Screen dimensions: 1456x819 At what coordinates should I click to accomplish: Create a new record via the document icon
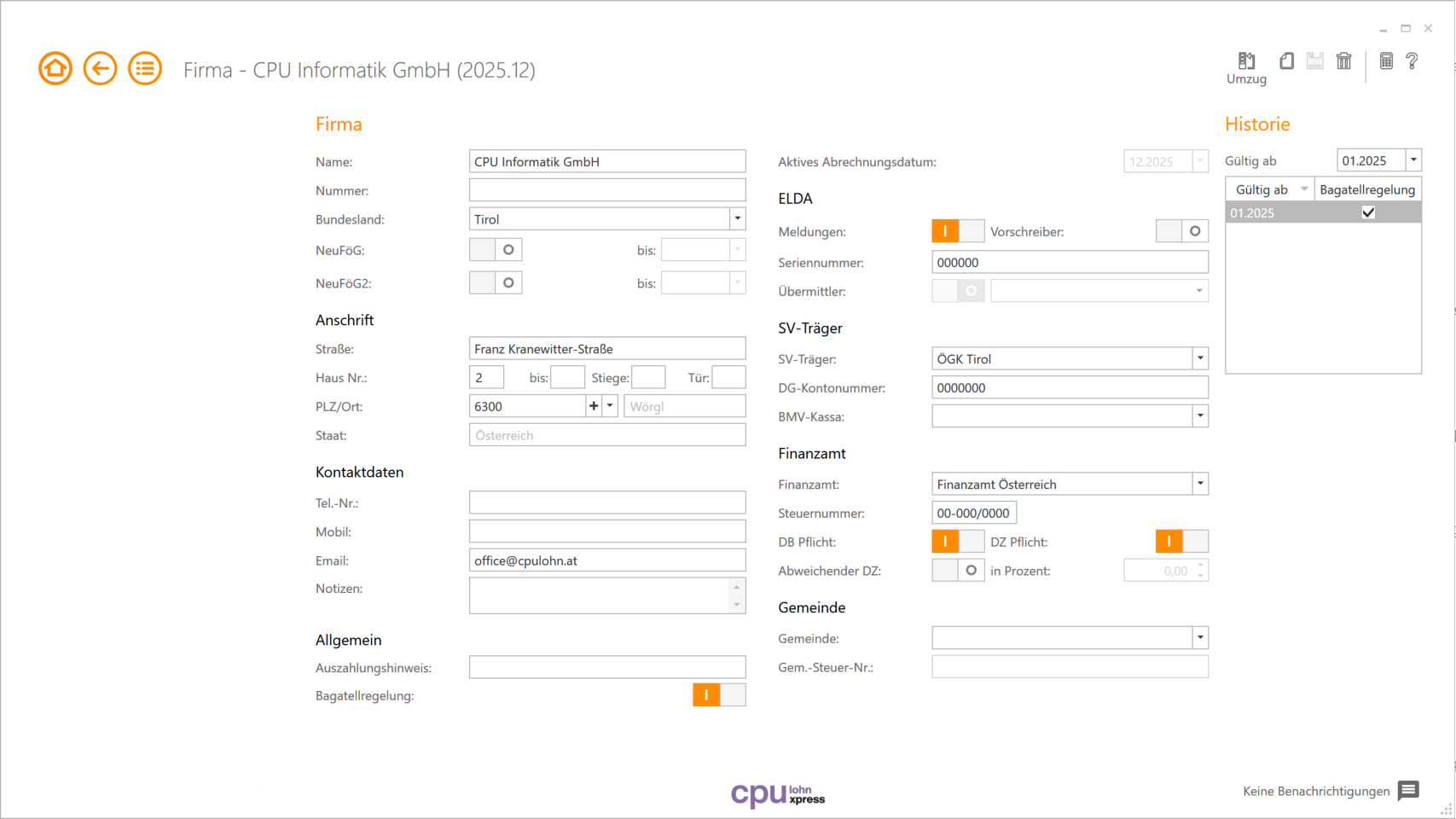point(1286,61)
